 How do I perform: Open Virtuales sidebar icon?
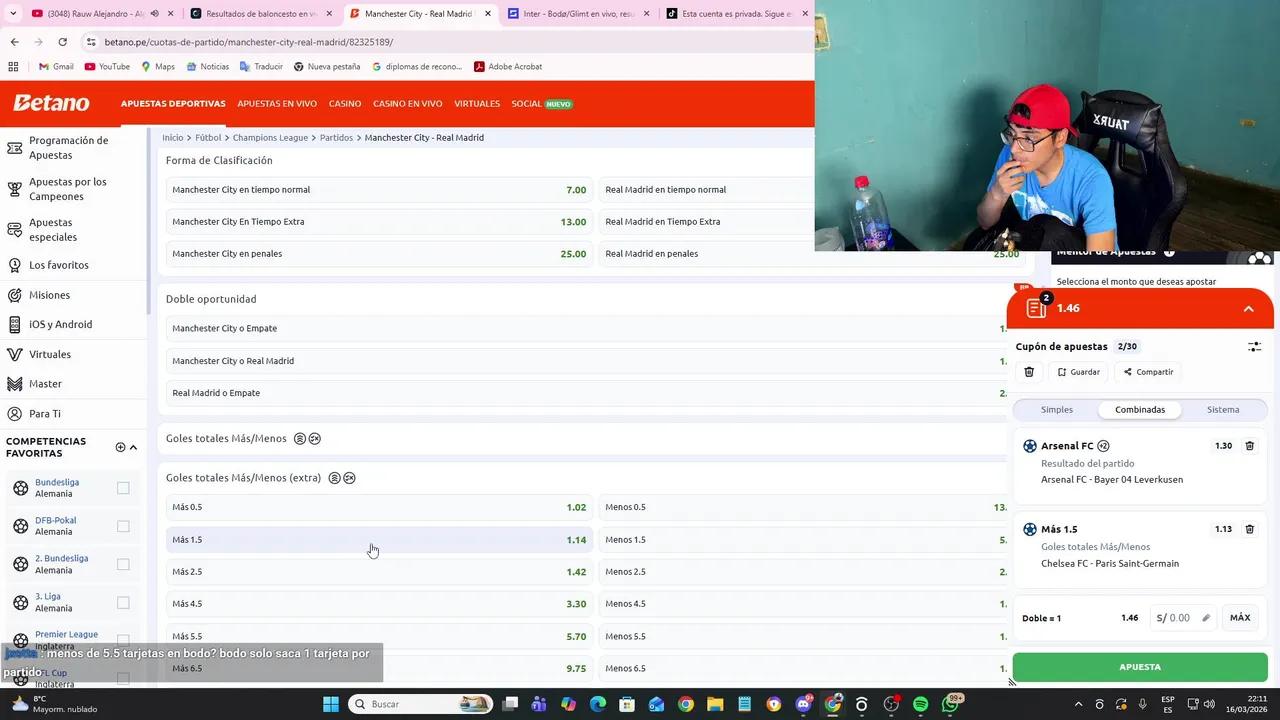(15, 354)
